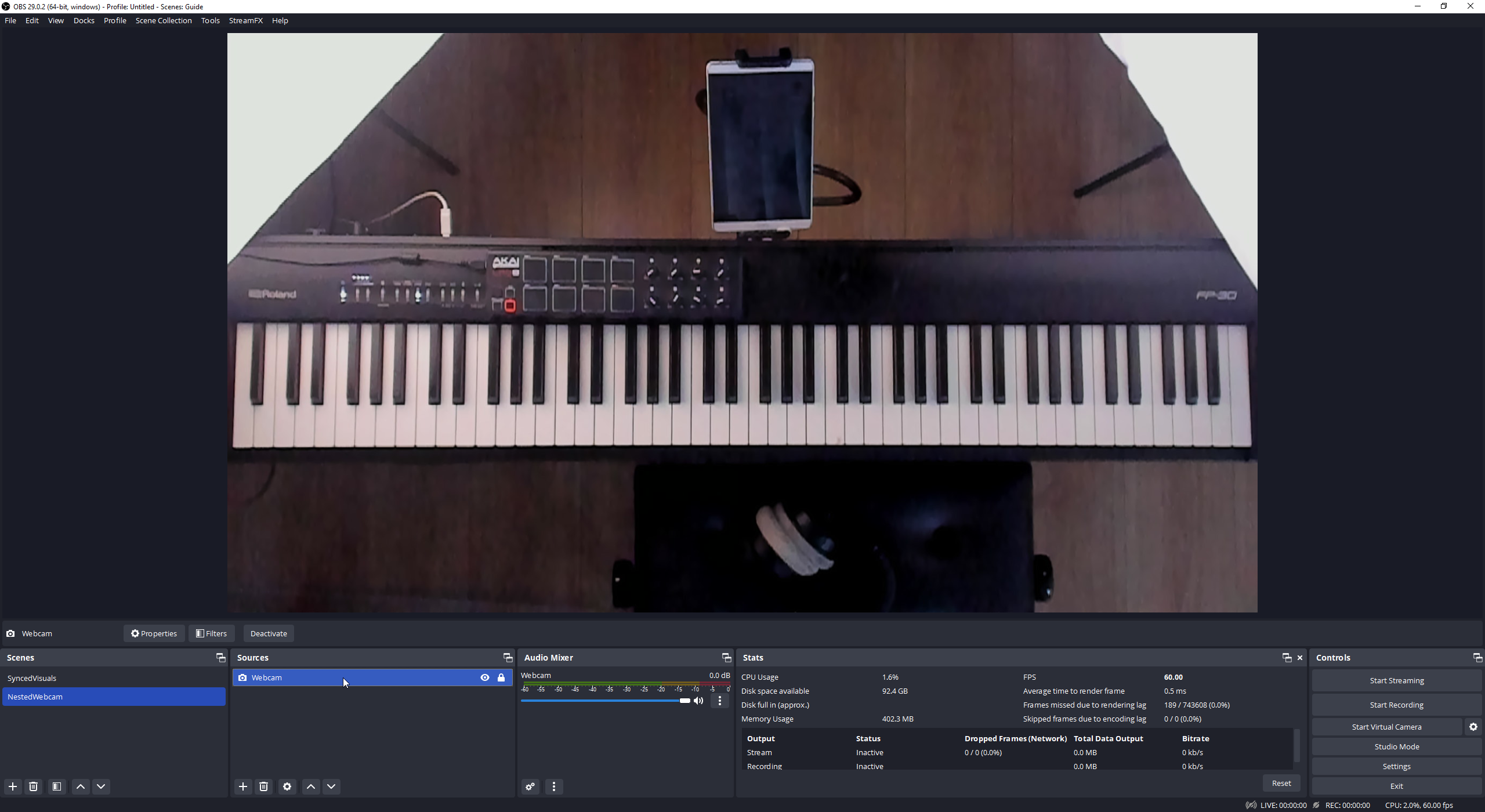Move source down with arrow

click(x=331, y=786)
